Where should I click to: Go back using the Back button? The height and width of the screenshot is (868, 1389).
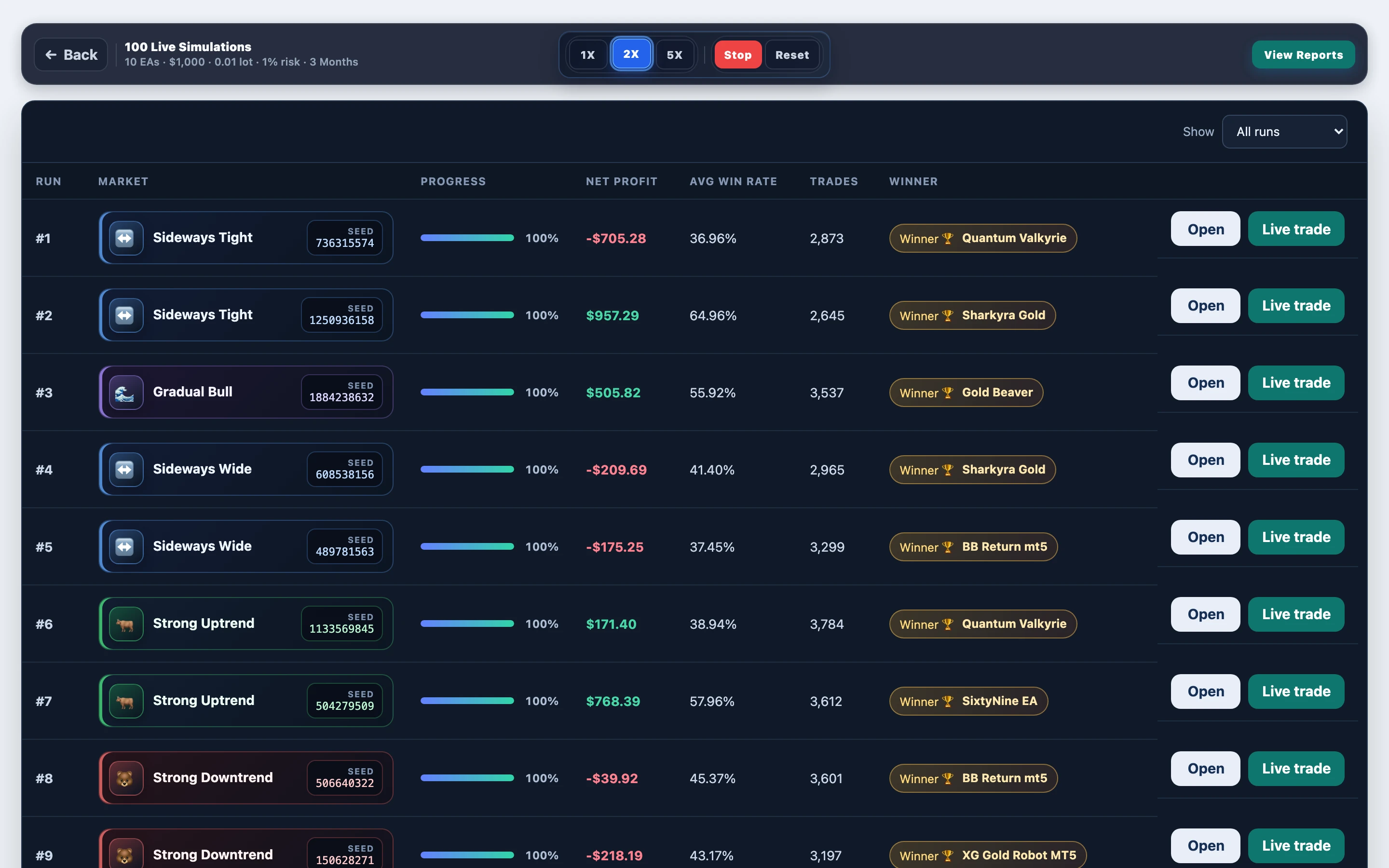tap(71, 54)
